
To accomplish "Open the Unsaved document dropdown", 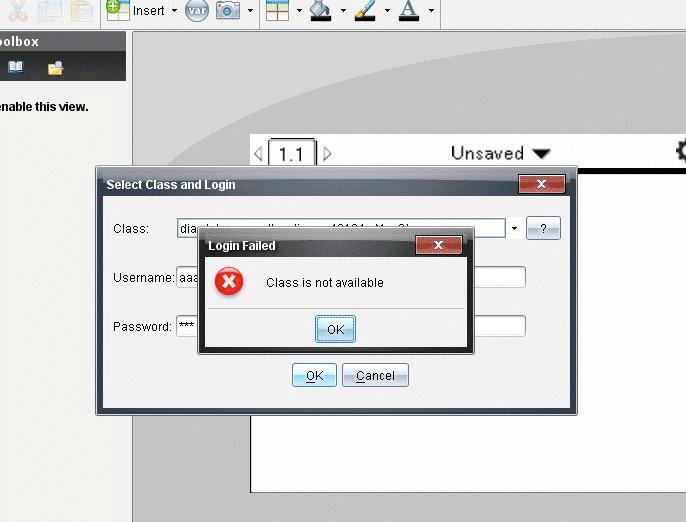I will [x=500, y=153].
